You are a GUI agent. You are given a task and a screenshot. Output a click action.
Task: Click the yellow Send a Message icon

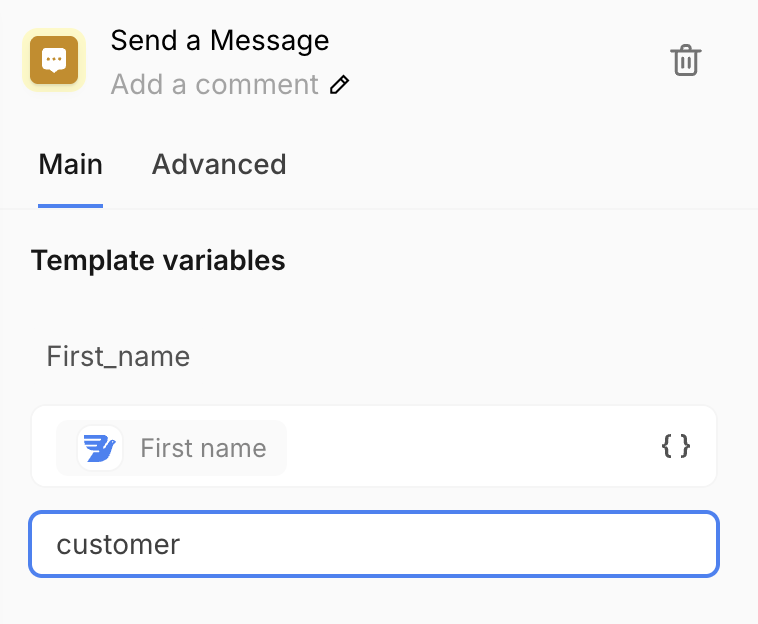[54, 61]
